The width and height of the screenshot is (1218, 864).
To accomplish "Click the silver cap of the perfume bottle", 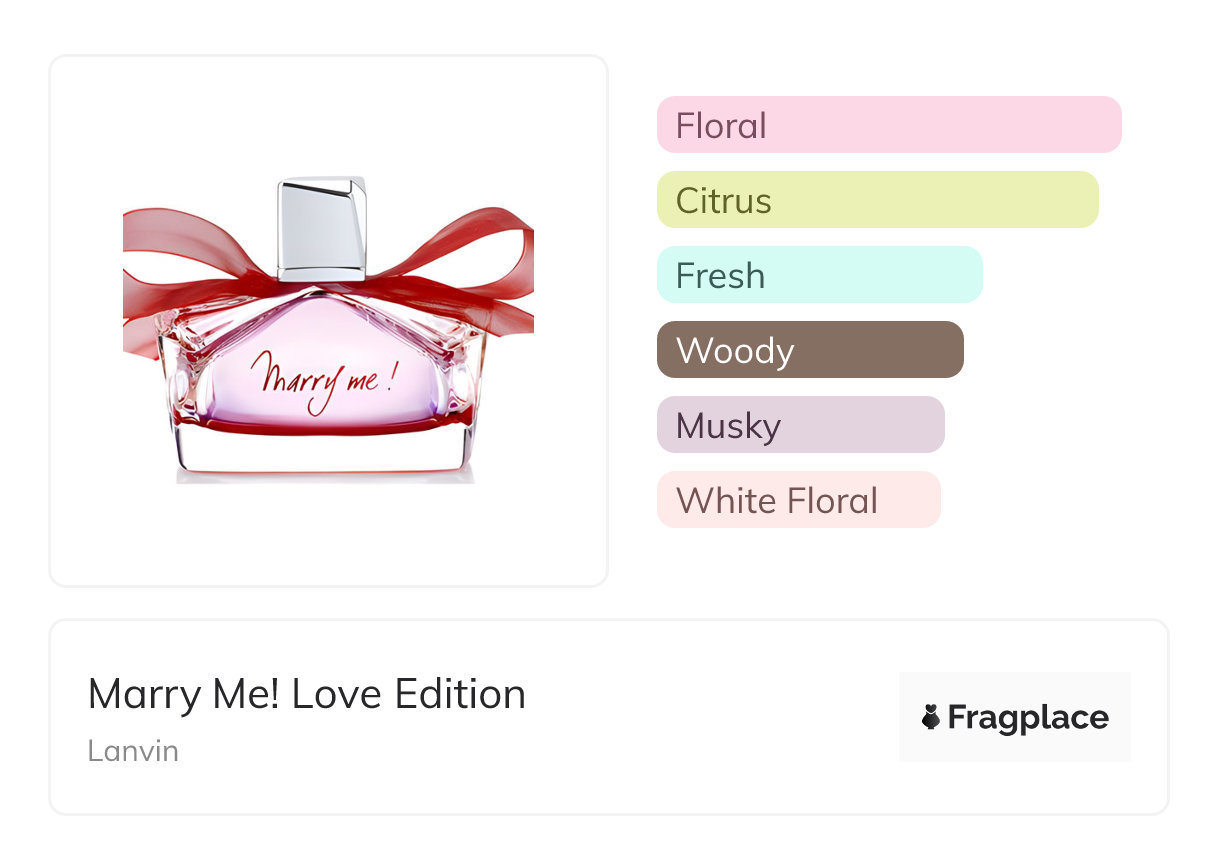I will pyautogui.click(x=322, y=228).
